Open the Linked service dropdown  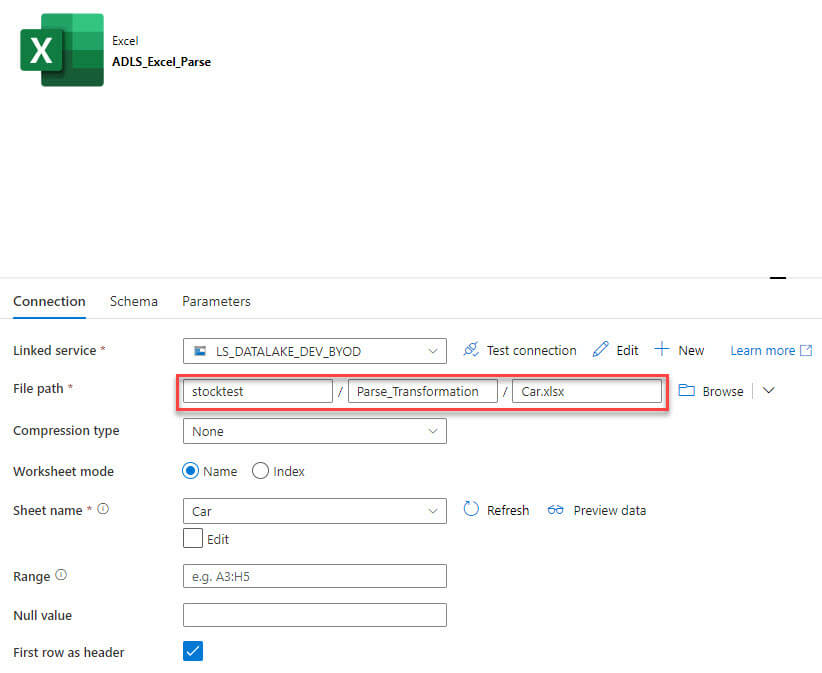point(315,351)
